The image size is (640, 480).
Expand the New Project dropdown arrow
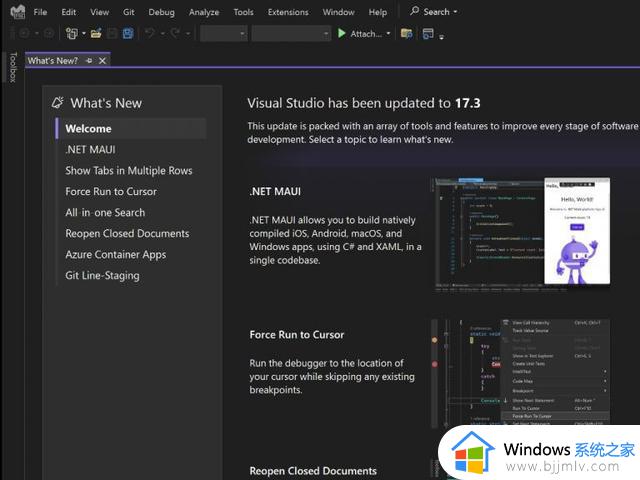[x=84, y=33]
